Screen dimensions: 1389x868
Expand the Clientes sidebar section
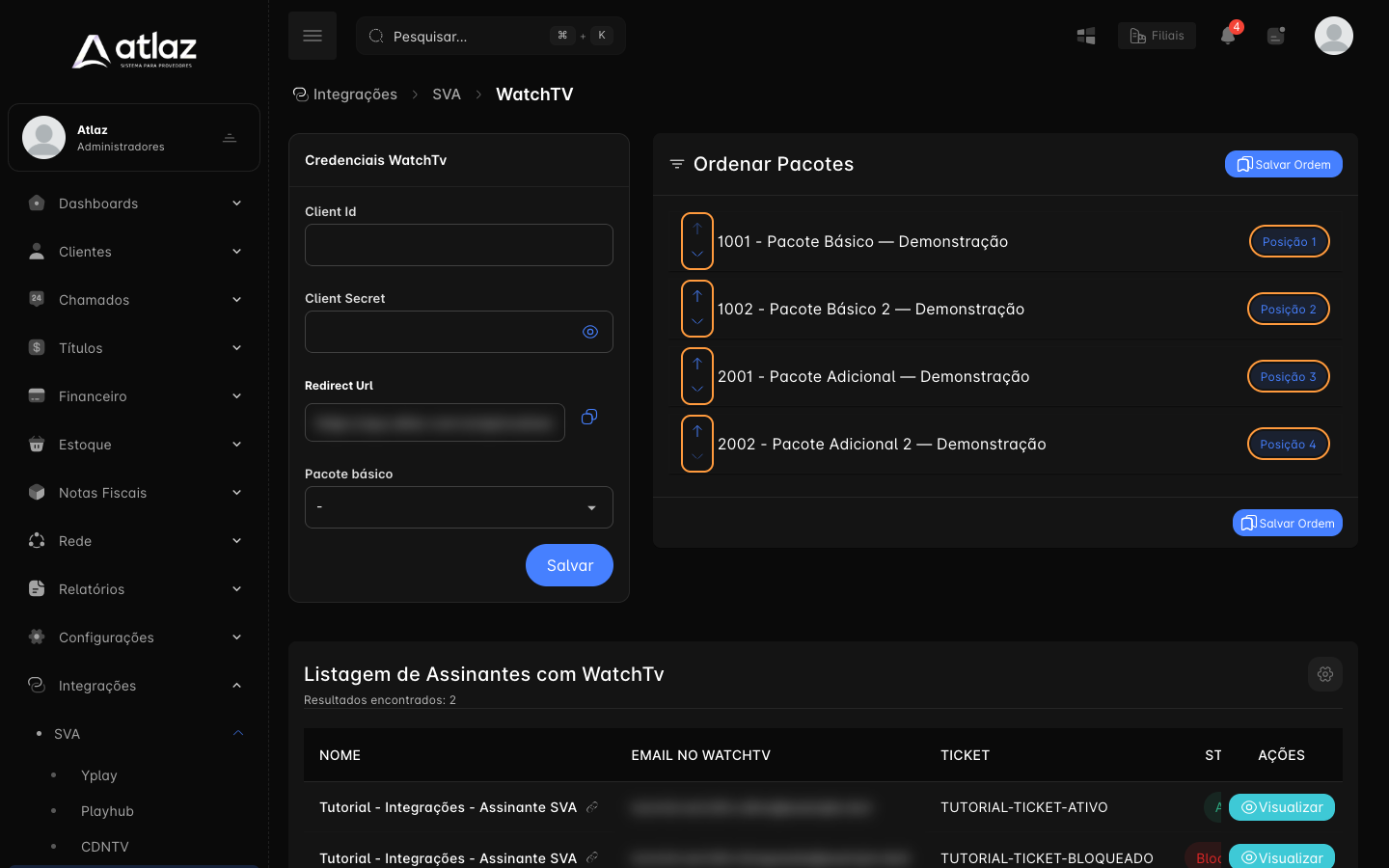point(134,252)
